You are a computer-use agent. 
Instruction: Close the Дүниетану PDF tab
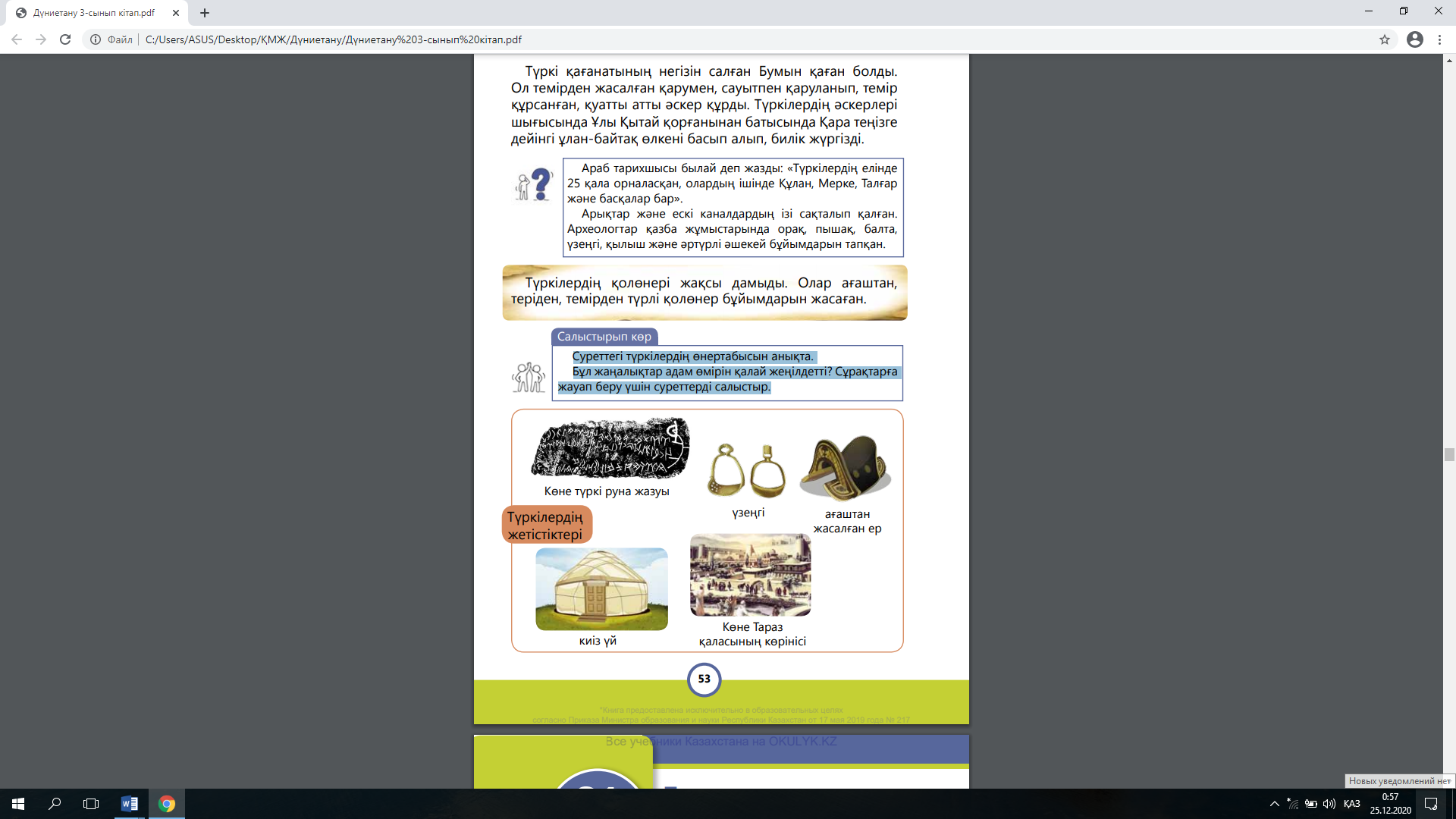(176, 13)
